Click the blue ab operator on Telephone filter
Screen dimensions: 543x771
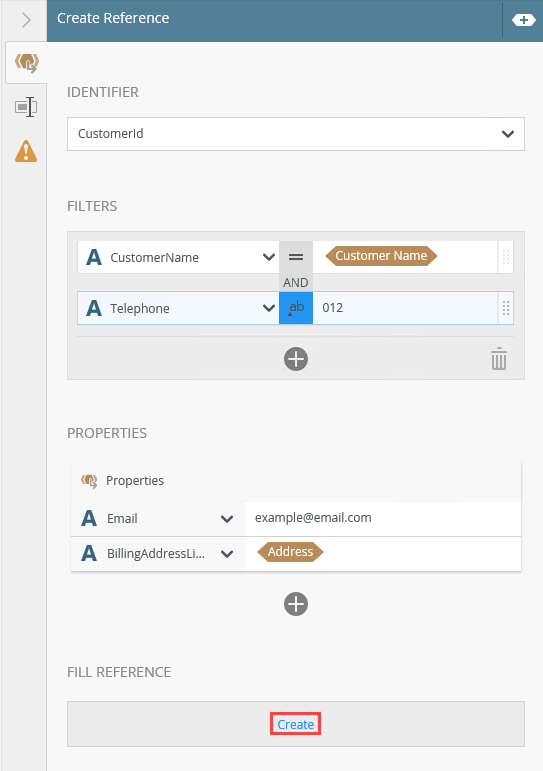tap(296, 308)
